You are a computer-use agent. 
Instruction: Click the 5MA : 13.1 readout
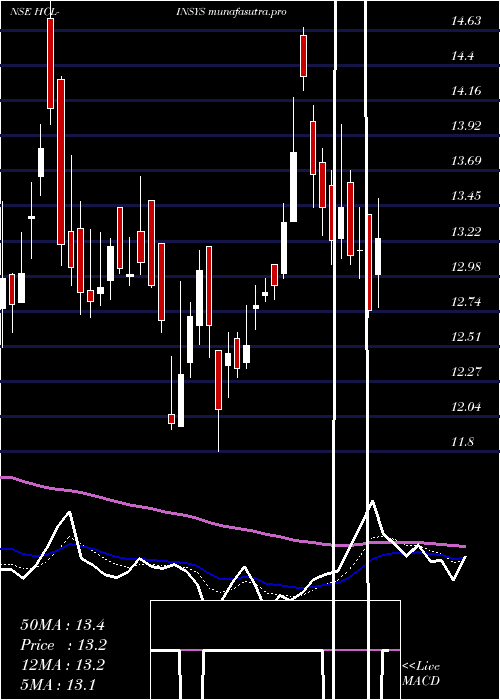coord(58,684)
